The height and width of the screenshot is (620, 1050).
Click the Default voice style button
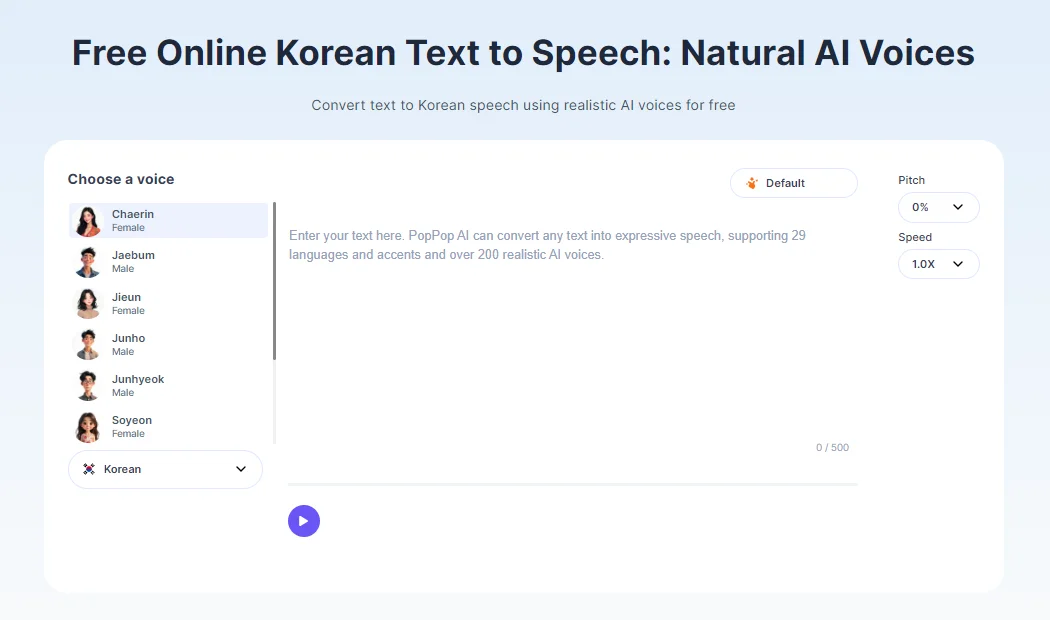pyautogui.click(x=793, y=183)
